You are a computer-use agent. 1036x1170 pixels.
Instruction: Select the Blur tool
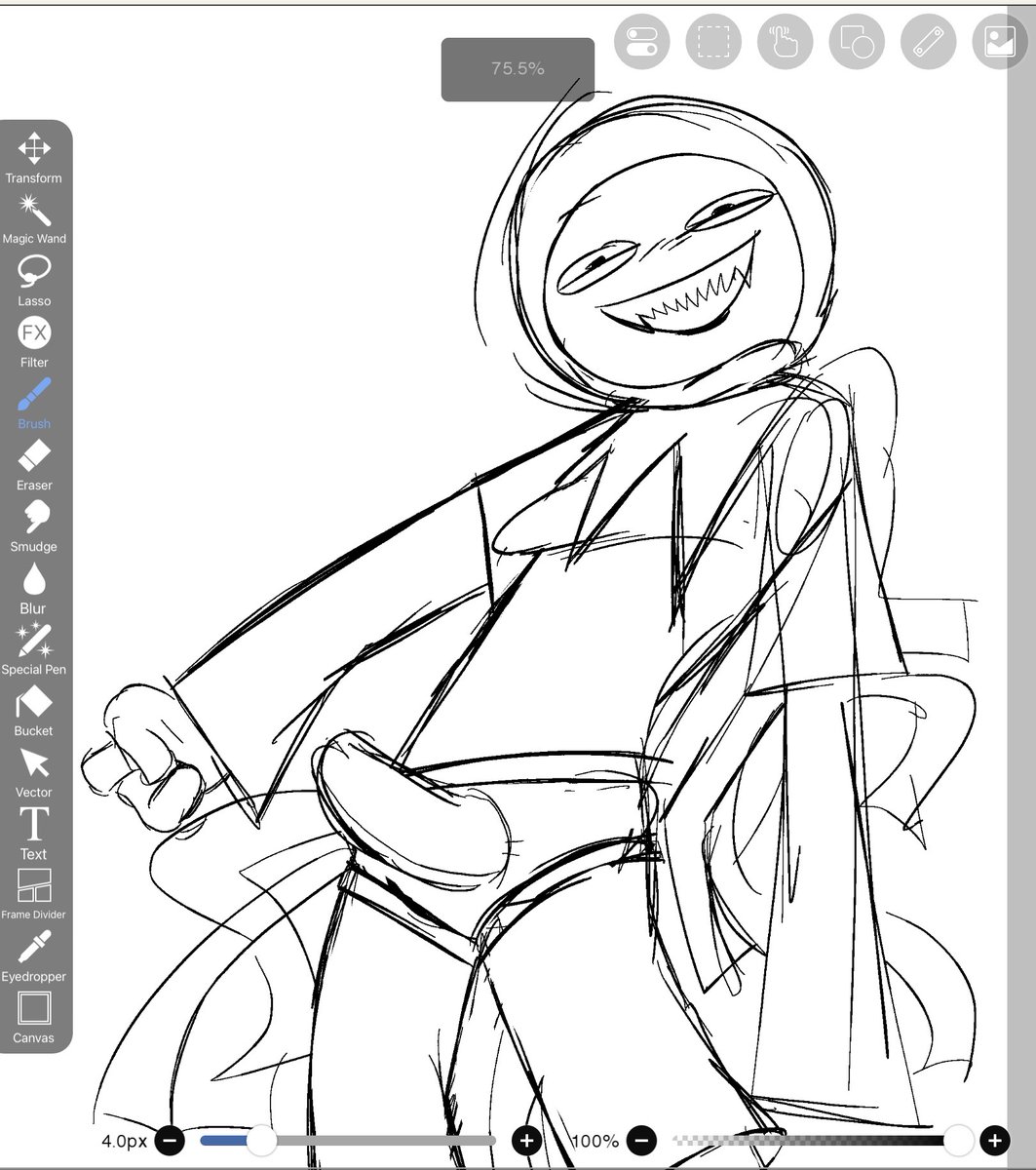pyautogui.click(x=34, y=588)
